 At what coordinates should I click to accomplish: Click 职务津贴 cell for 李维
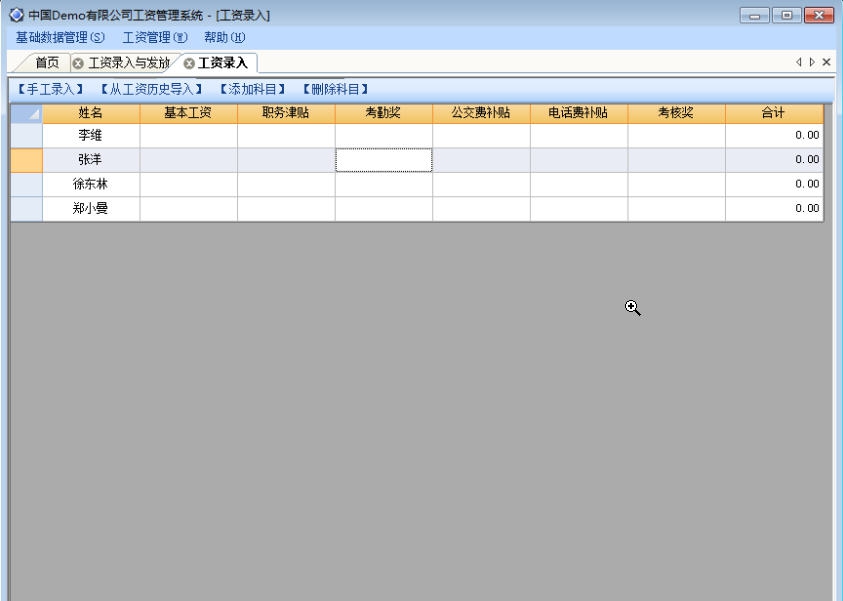[286, 135]
